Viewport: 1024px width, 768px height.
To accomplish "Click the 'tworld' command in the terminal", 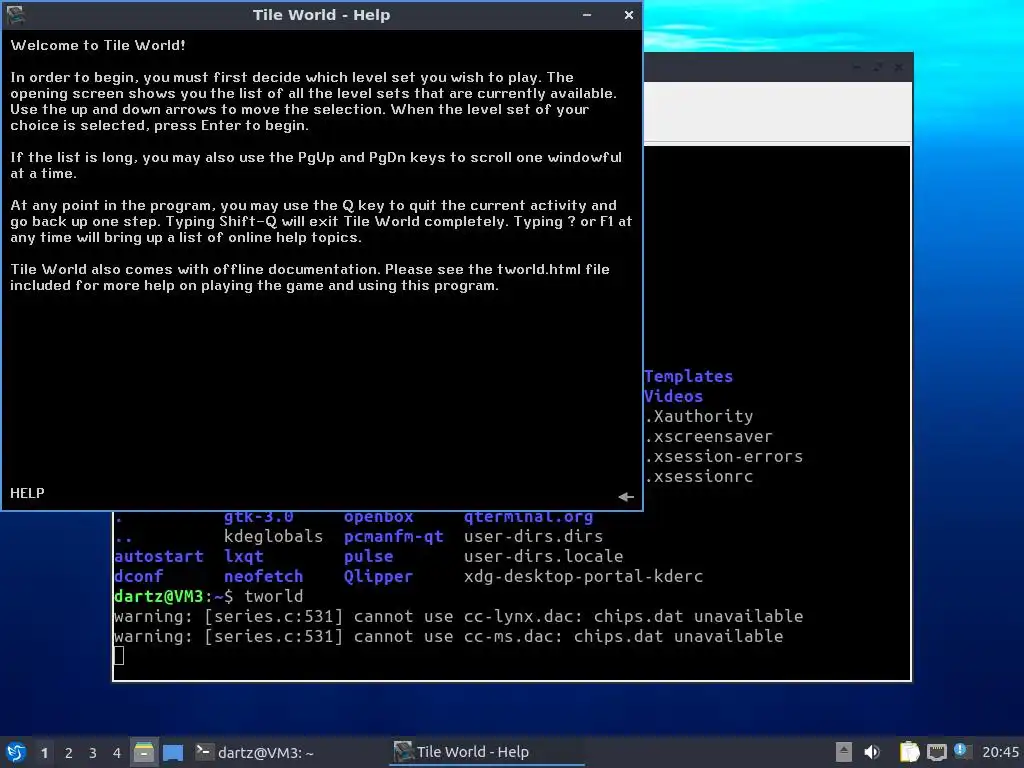I will [x=274, y=596].
